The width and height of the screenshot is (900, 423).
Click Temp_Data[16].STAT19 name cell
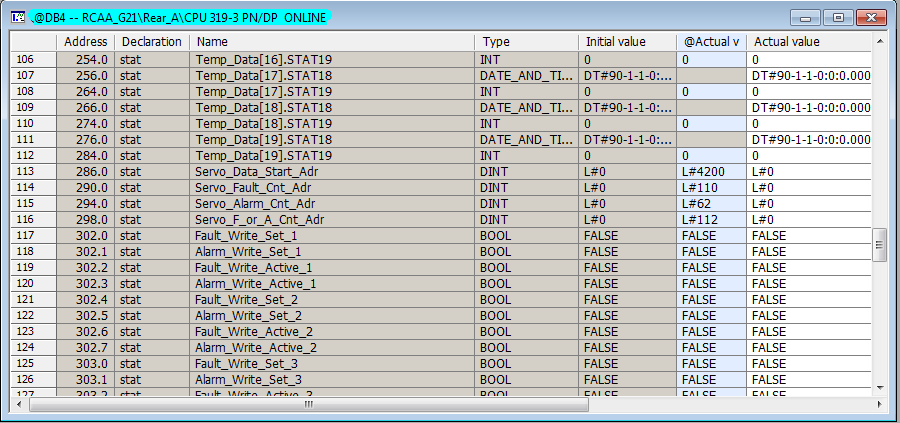332,59
